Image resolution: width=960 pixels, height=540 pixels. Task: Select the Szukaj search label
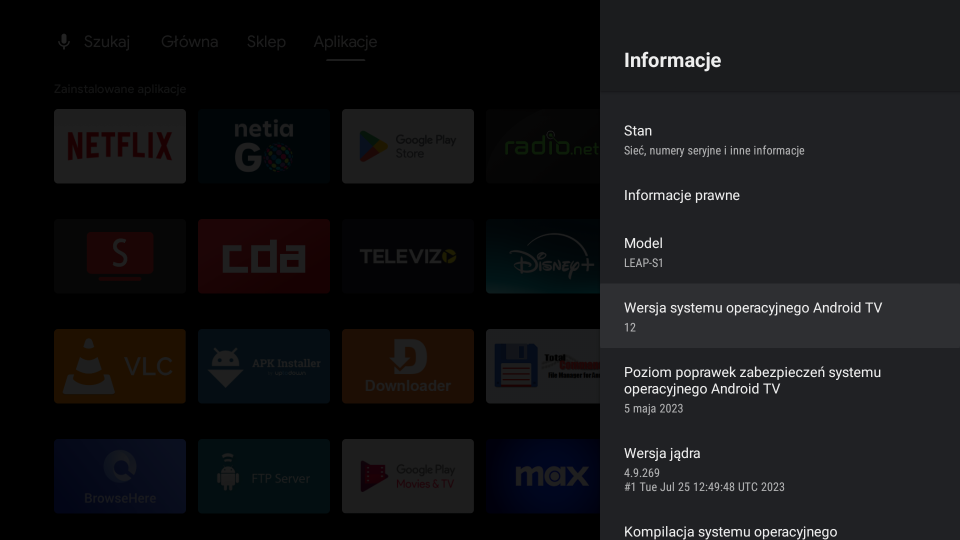(x=107, y=42)
